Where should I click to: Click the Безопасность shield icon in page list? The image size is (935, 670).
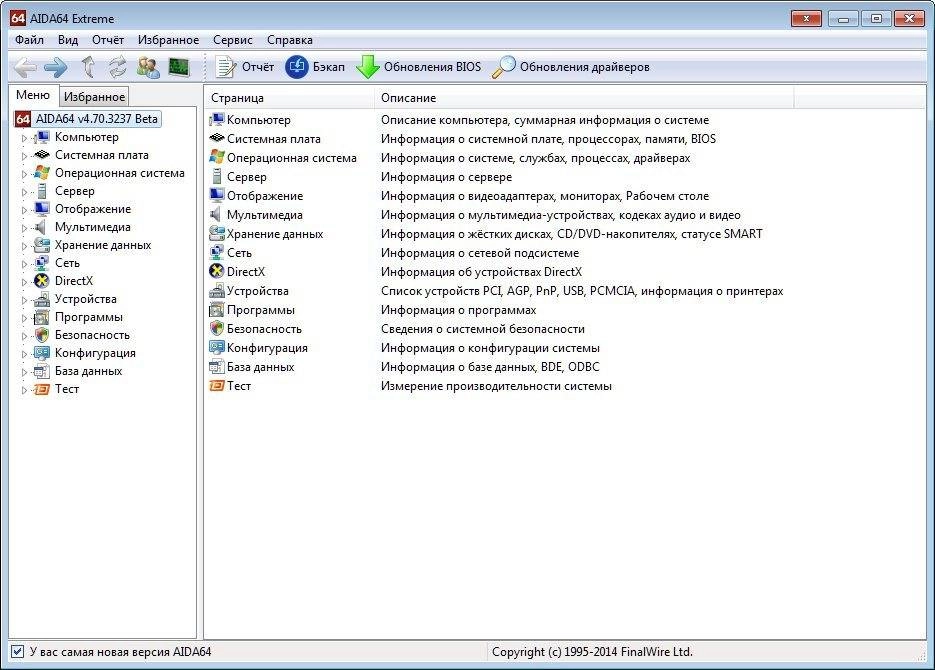(x=216, y=328)
